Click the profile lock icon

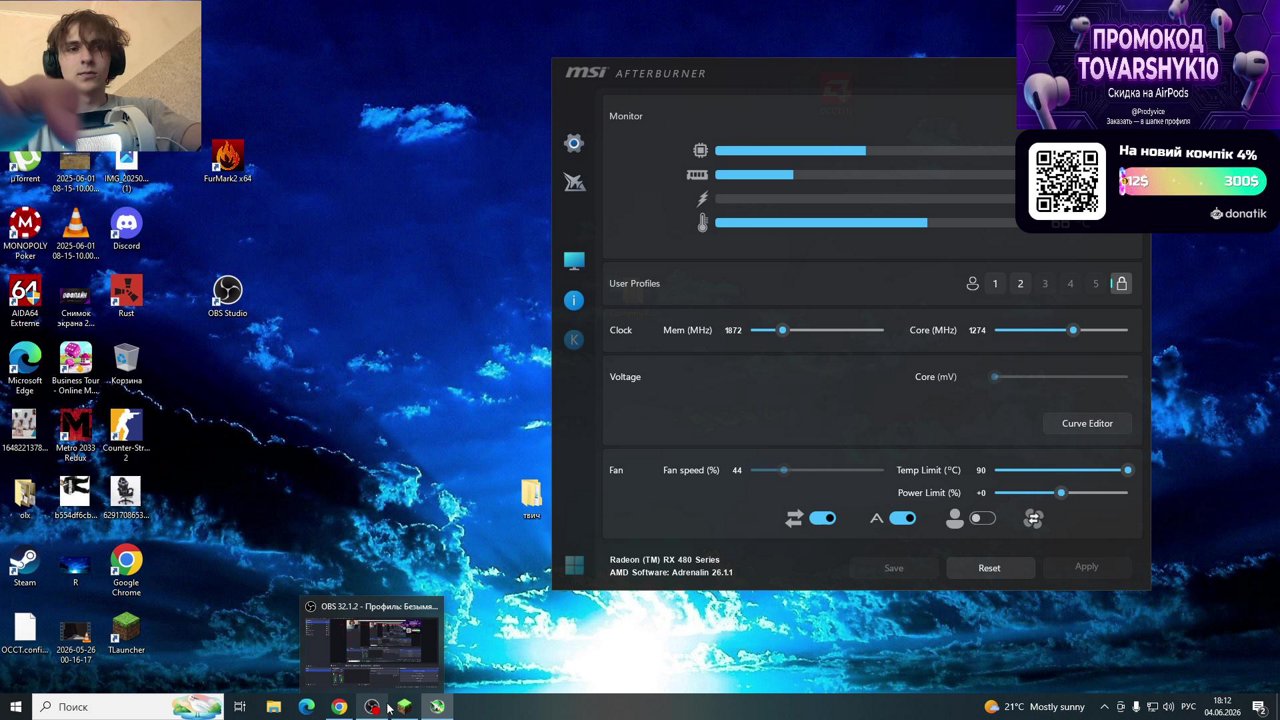[x=1121, y=283]
